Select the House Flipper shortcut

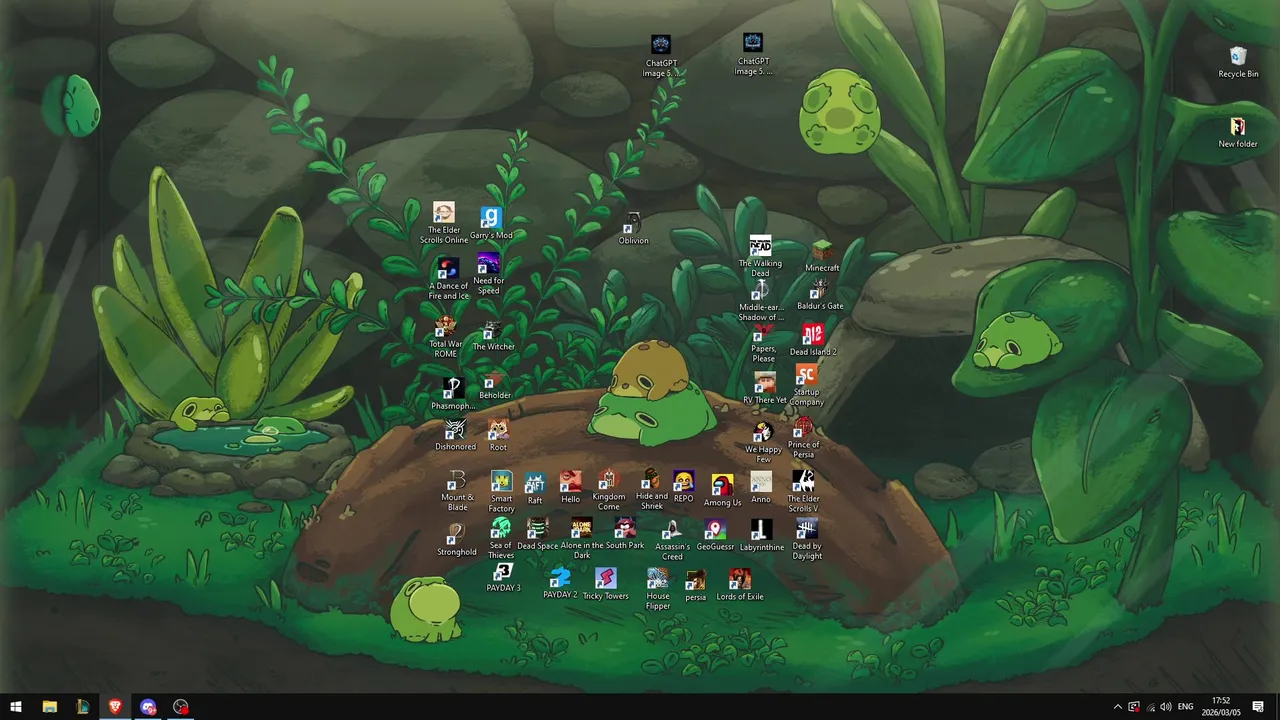pos(658,589)
